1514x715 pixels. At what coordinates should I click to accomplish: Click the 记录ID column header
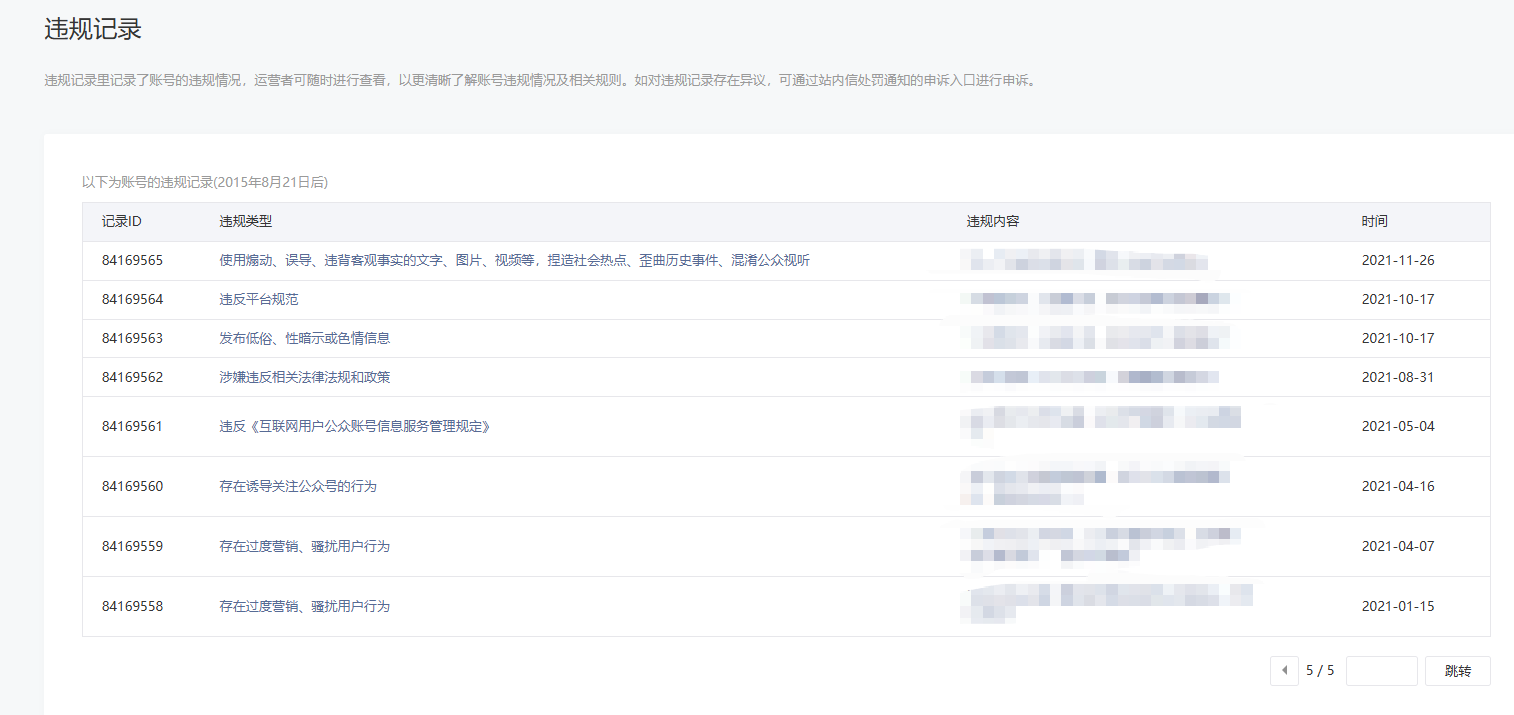click(122, 221)
